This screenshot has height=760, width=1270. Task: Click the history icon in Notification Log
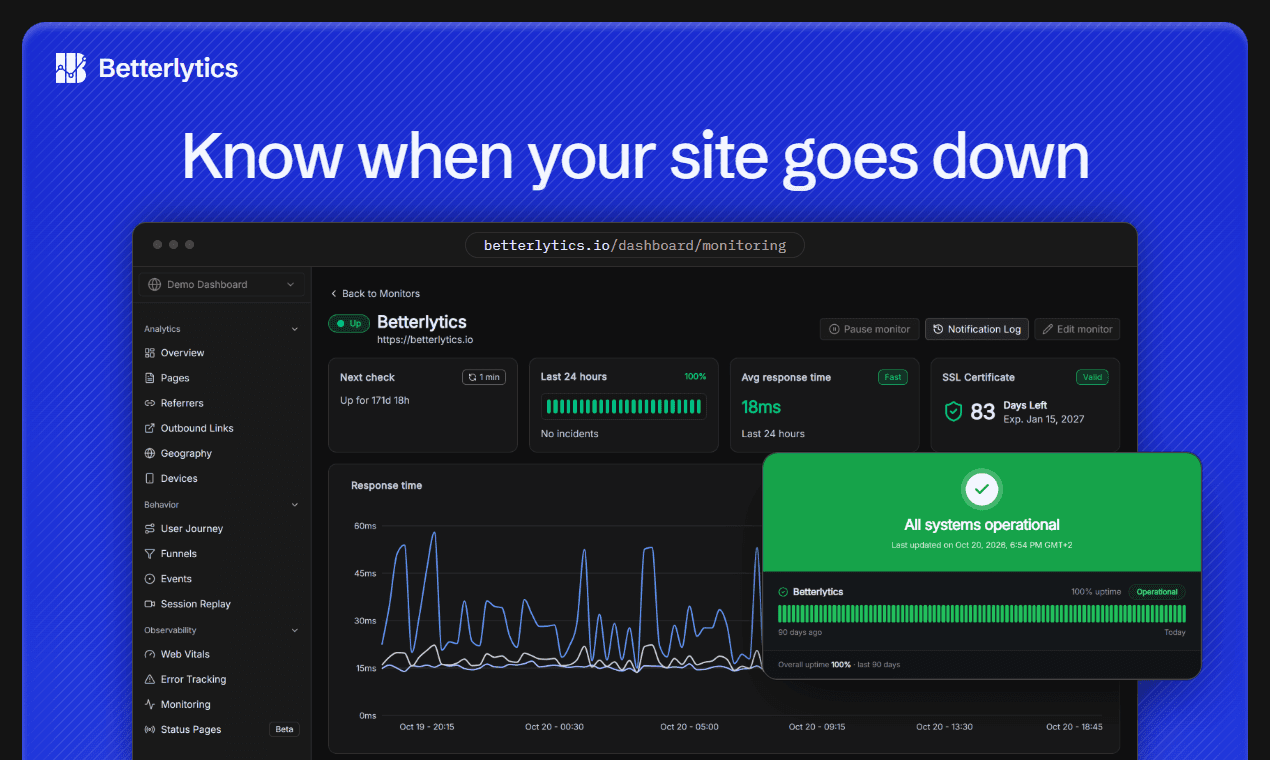938,329
